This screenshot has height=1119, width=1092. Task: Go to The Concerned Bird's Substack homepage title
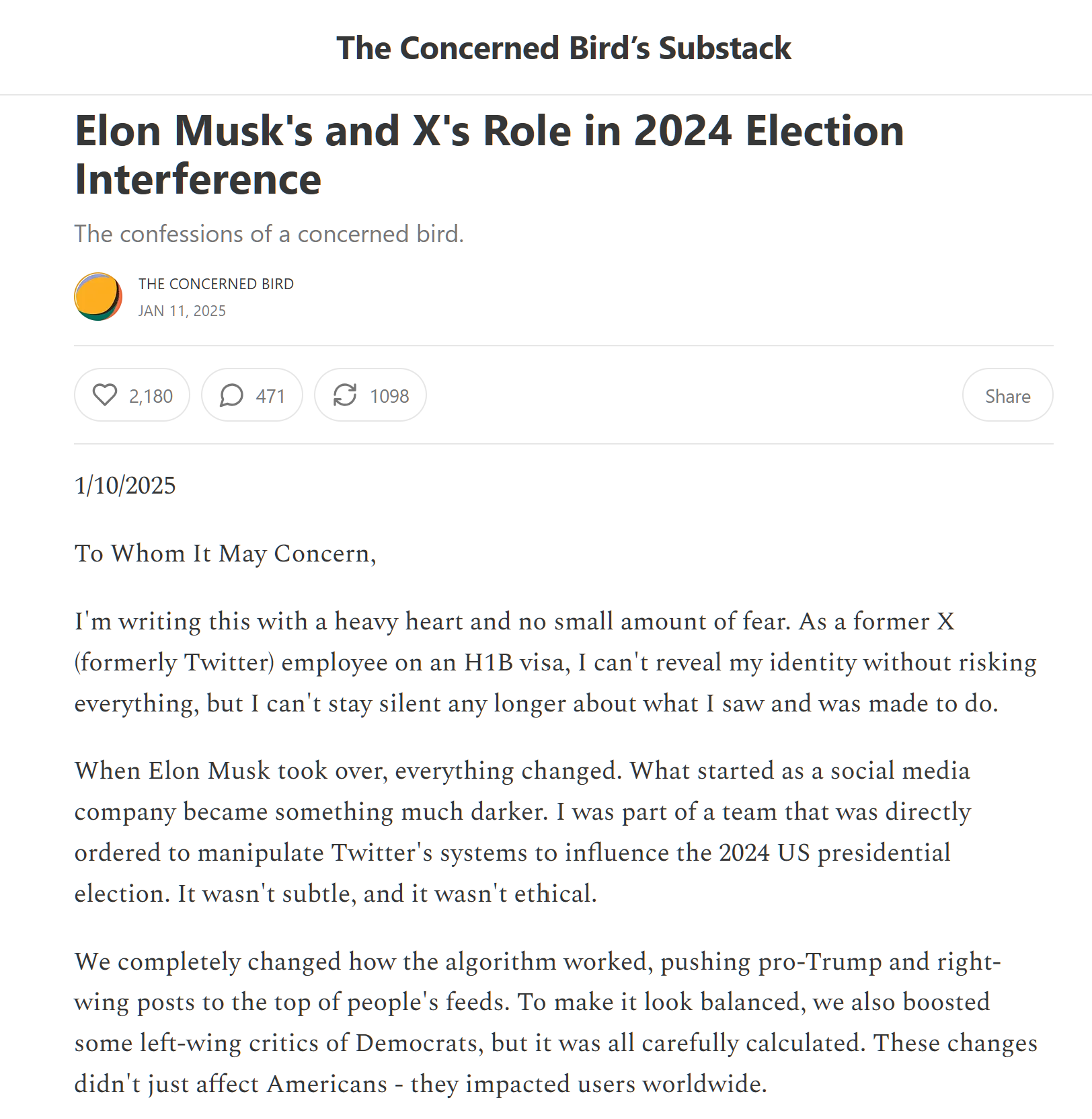point(563,48)
